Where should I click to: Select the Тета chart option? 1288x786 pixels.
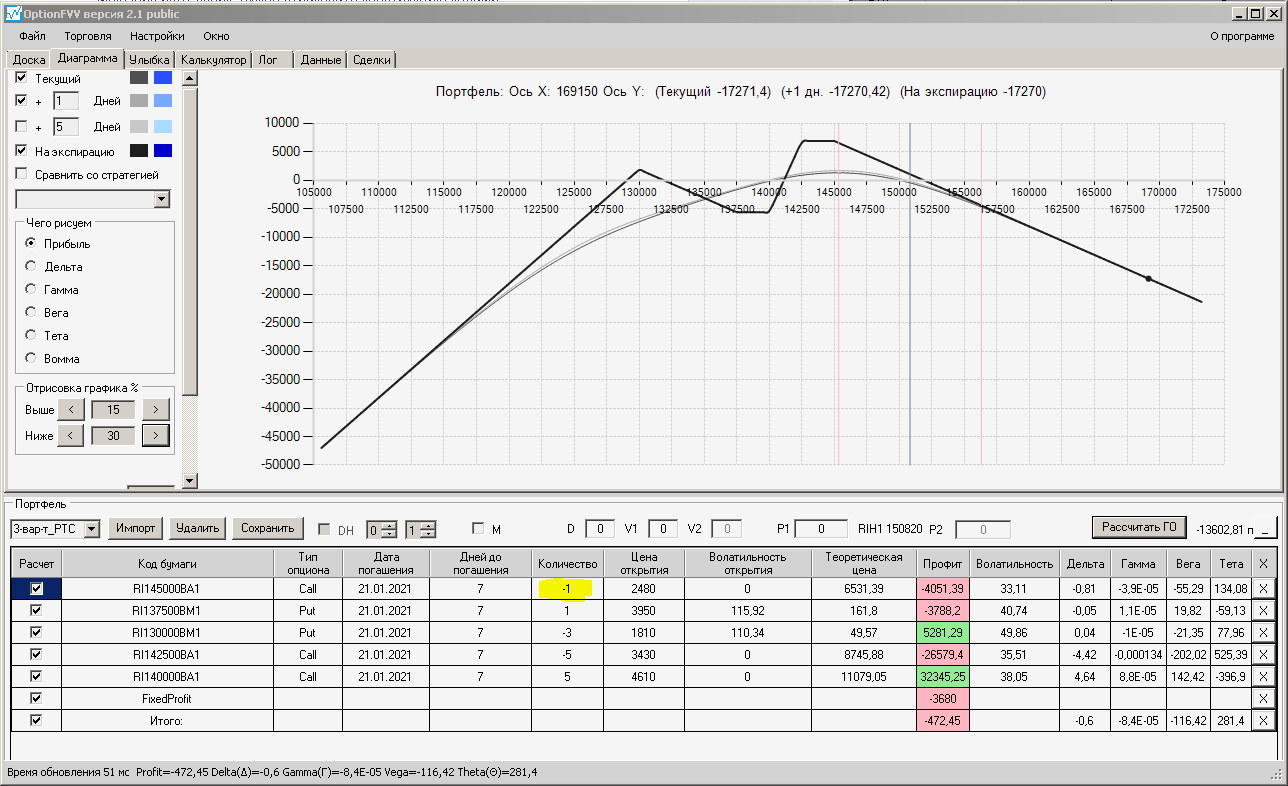31,336
